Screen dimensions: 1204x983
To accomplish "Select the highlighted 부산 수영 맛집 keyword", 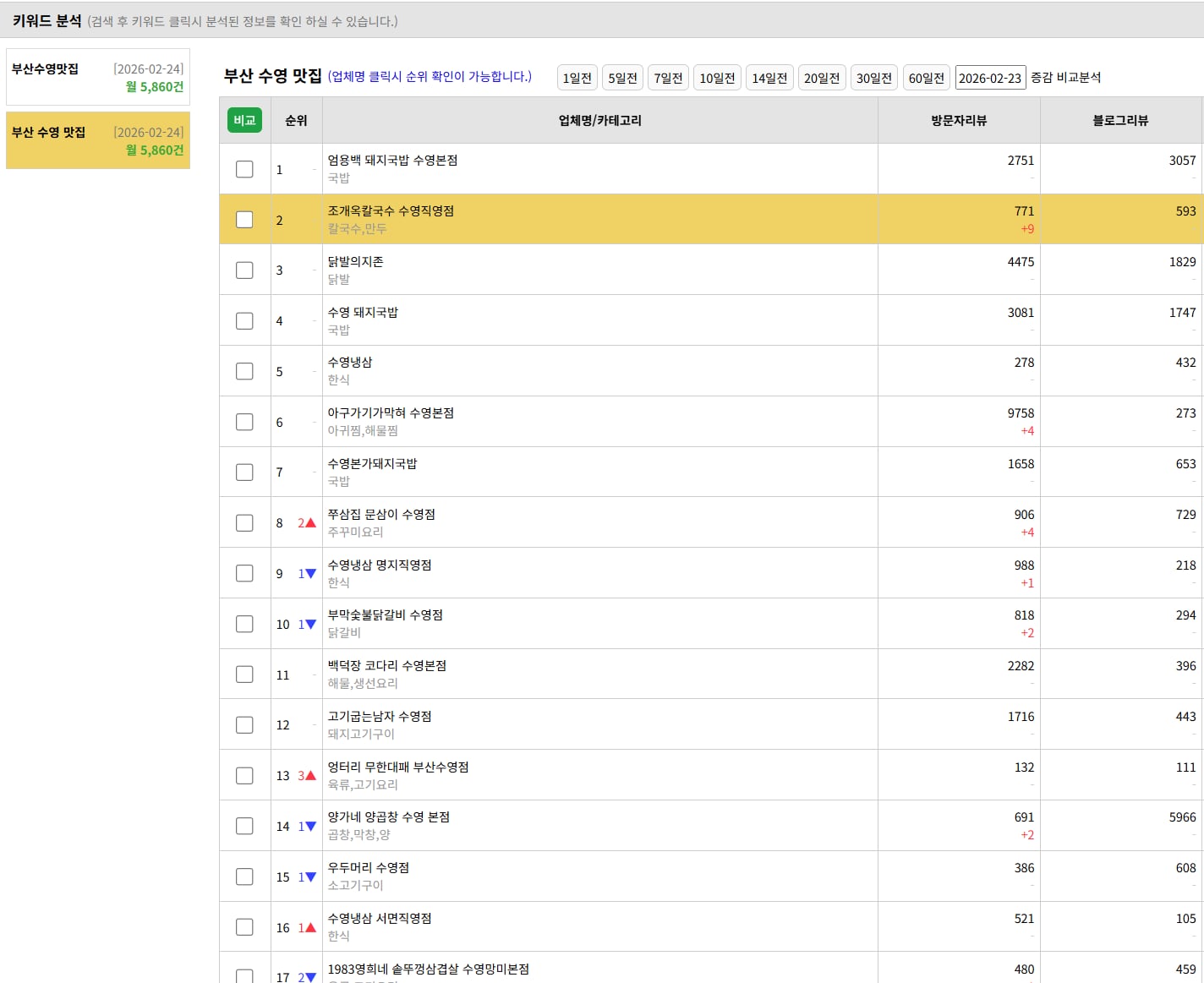I will pyautogui.click(x=97, y=140).
